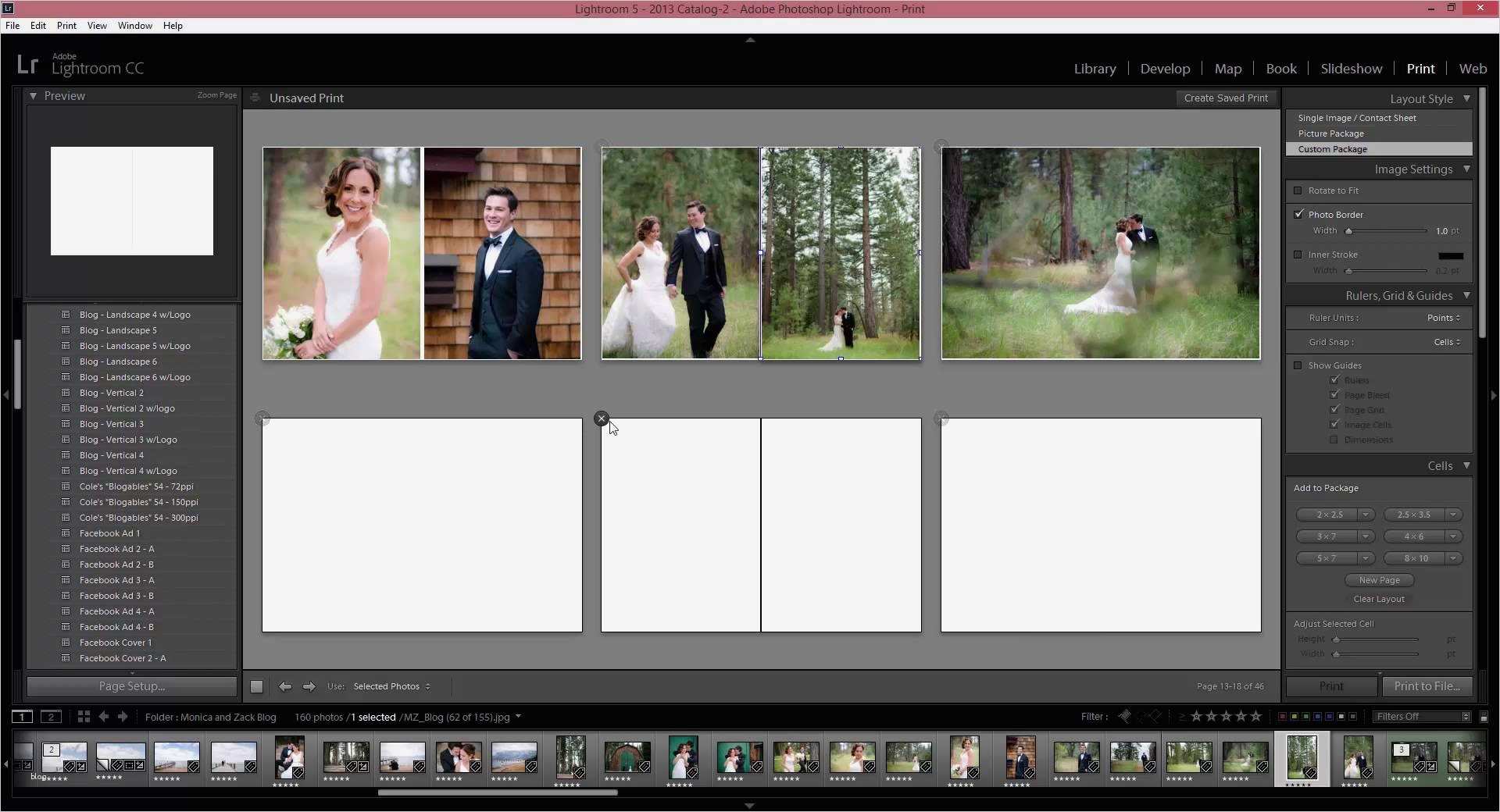Collapse the right panel with the edge arrow
Viewport: 1500px width, 812px height.
(1494, 395)
